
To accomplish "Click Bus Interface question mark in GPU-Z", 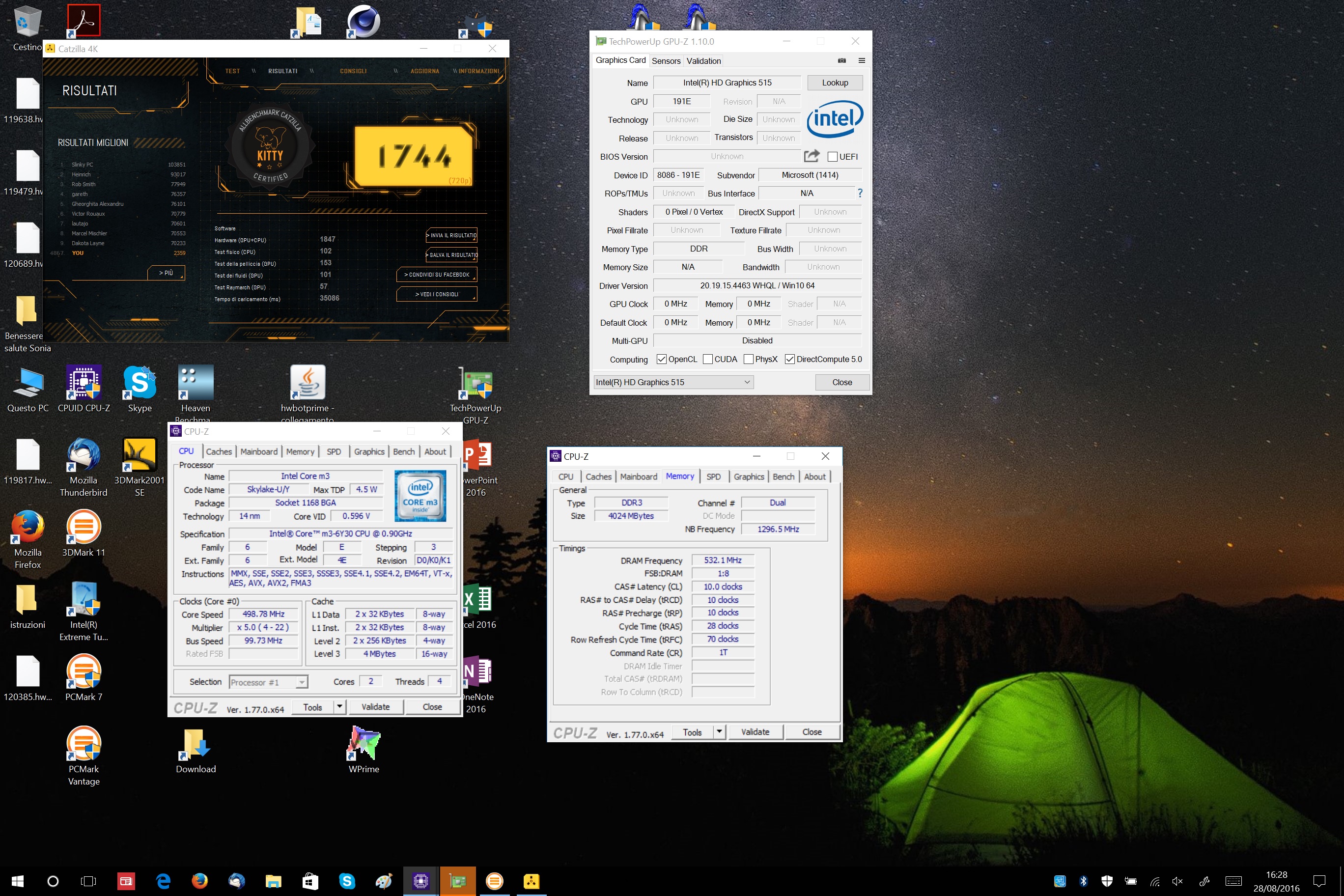I will coord(860,193).
